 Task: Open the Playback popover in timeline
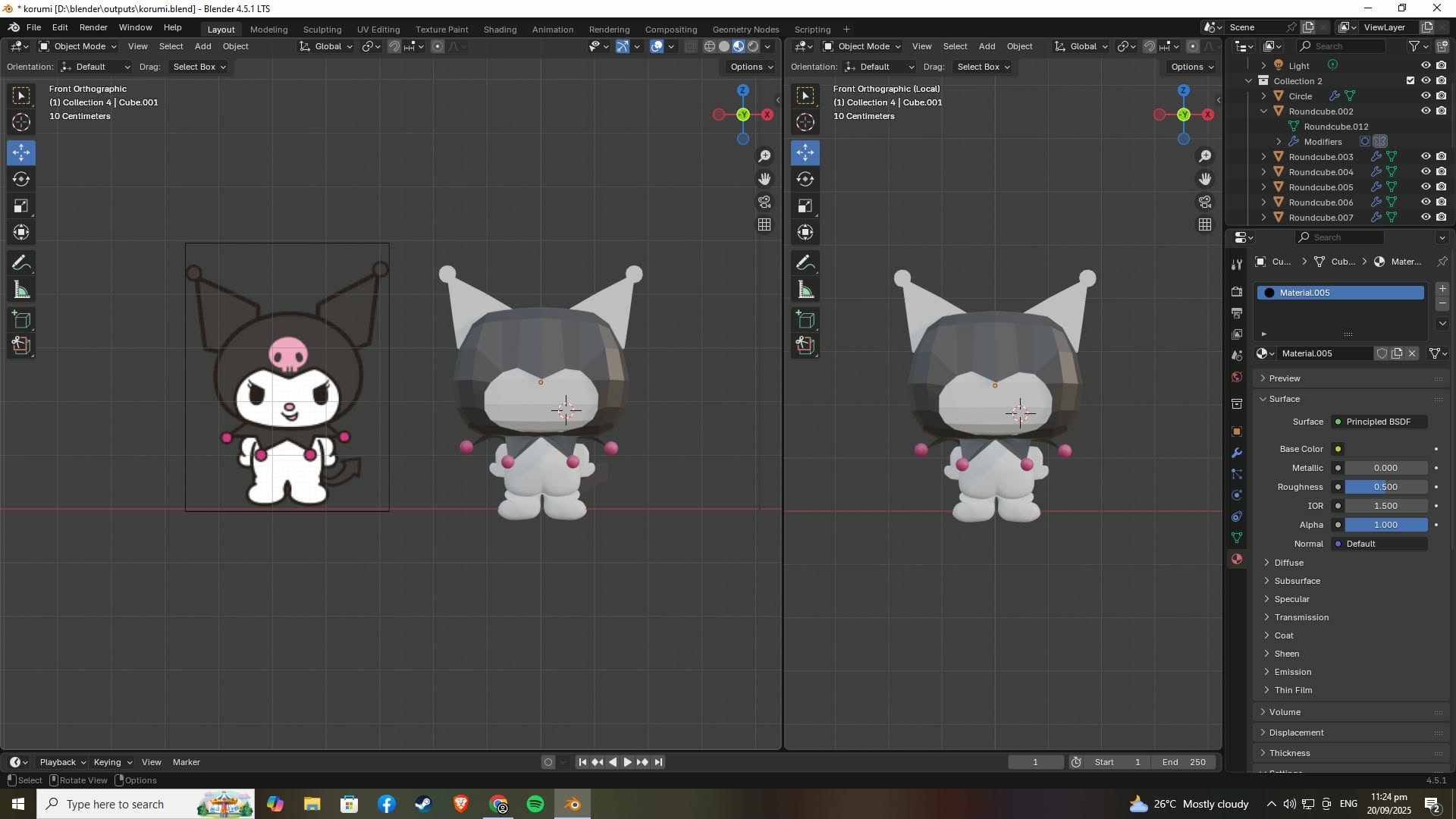[61, 762]
